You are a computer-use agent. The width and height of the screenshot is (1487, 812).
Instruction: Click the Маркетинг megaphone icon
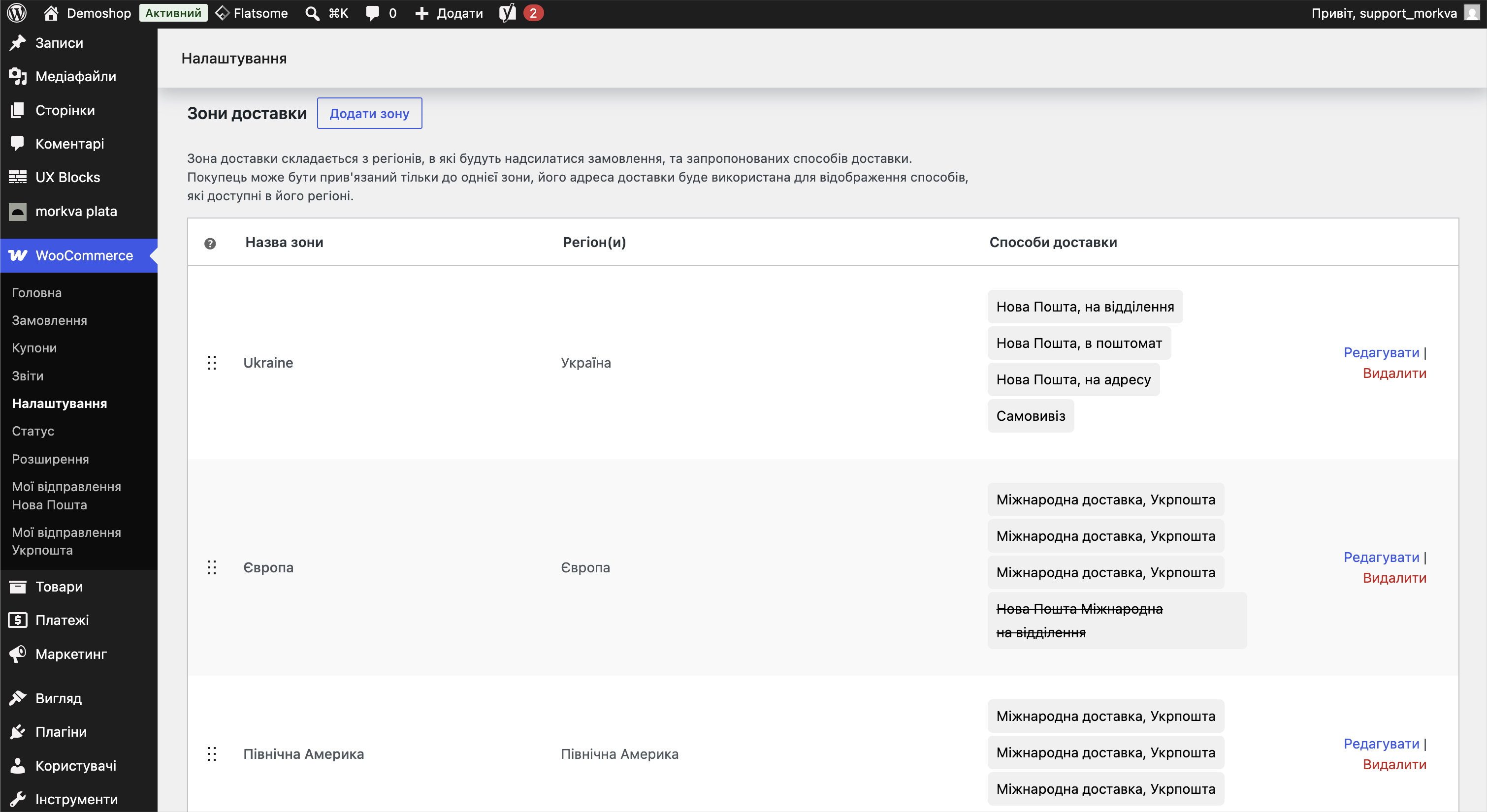coord(17,654)
